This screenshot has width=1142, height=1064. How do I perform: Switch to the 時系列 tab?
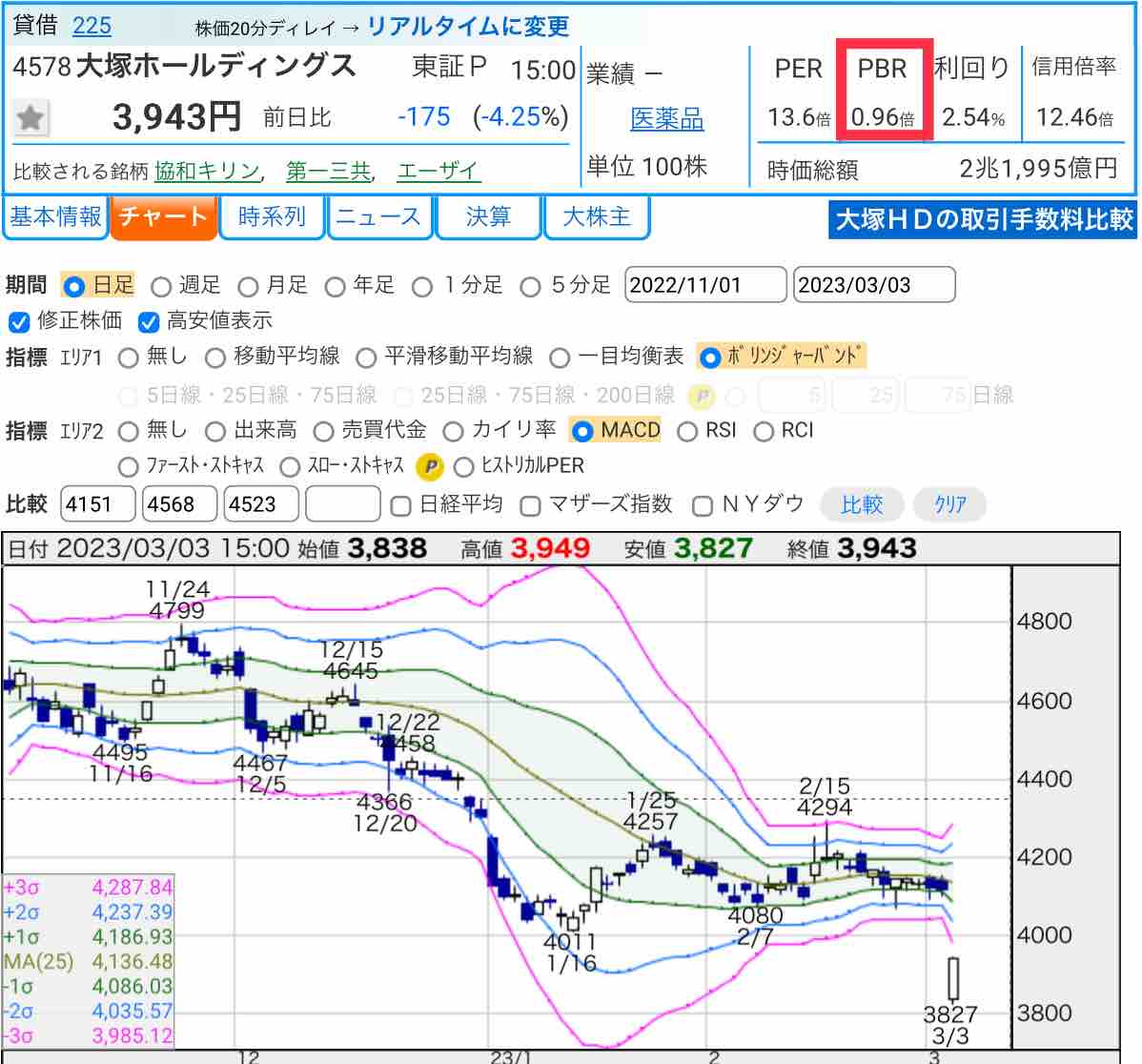coord(272,217)
